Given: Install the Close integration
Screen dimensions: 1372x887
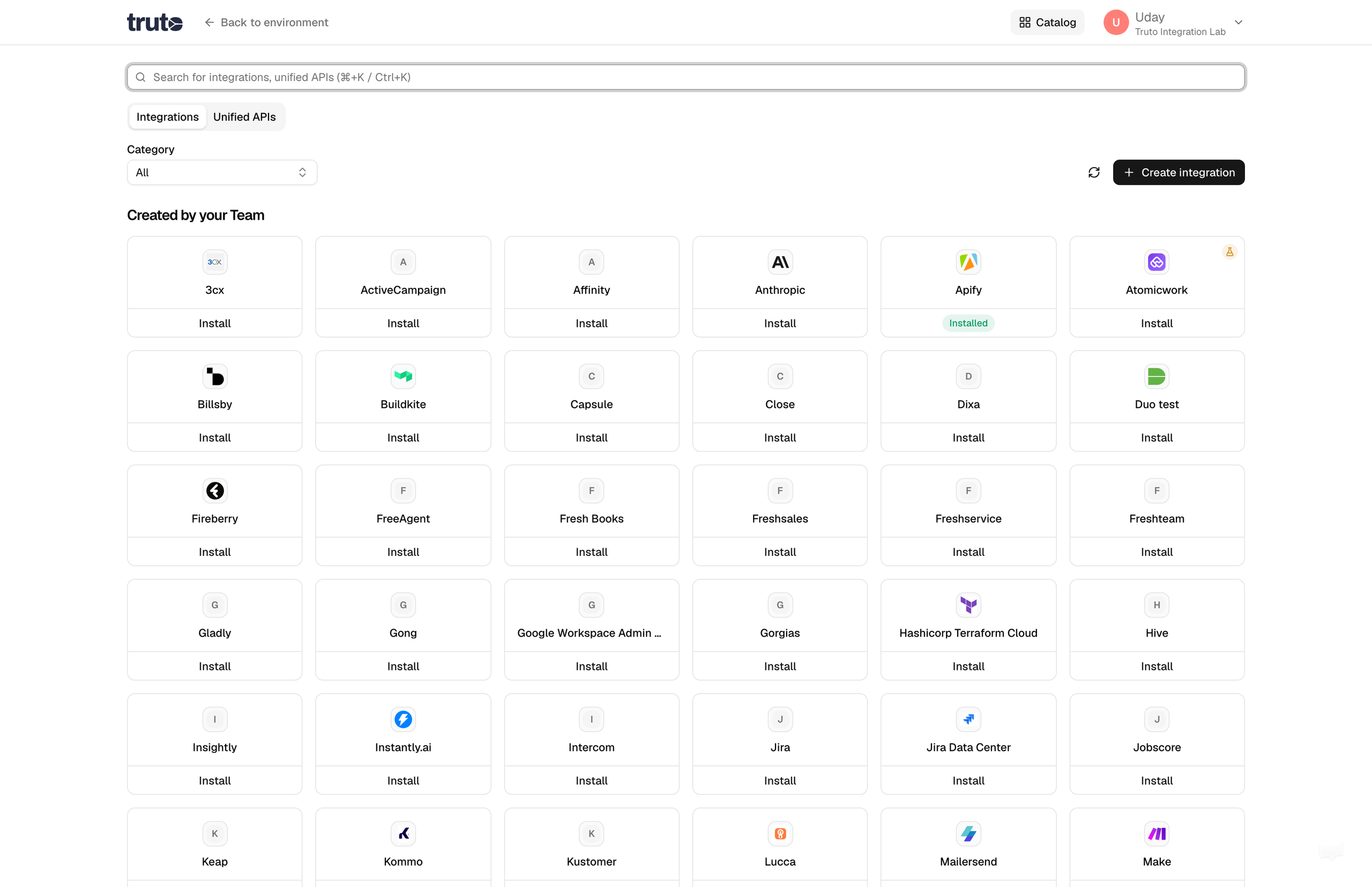Looking at the screenshot, I should (x=780, y=438).
